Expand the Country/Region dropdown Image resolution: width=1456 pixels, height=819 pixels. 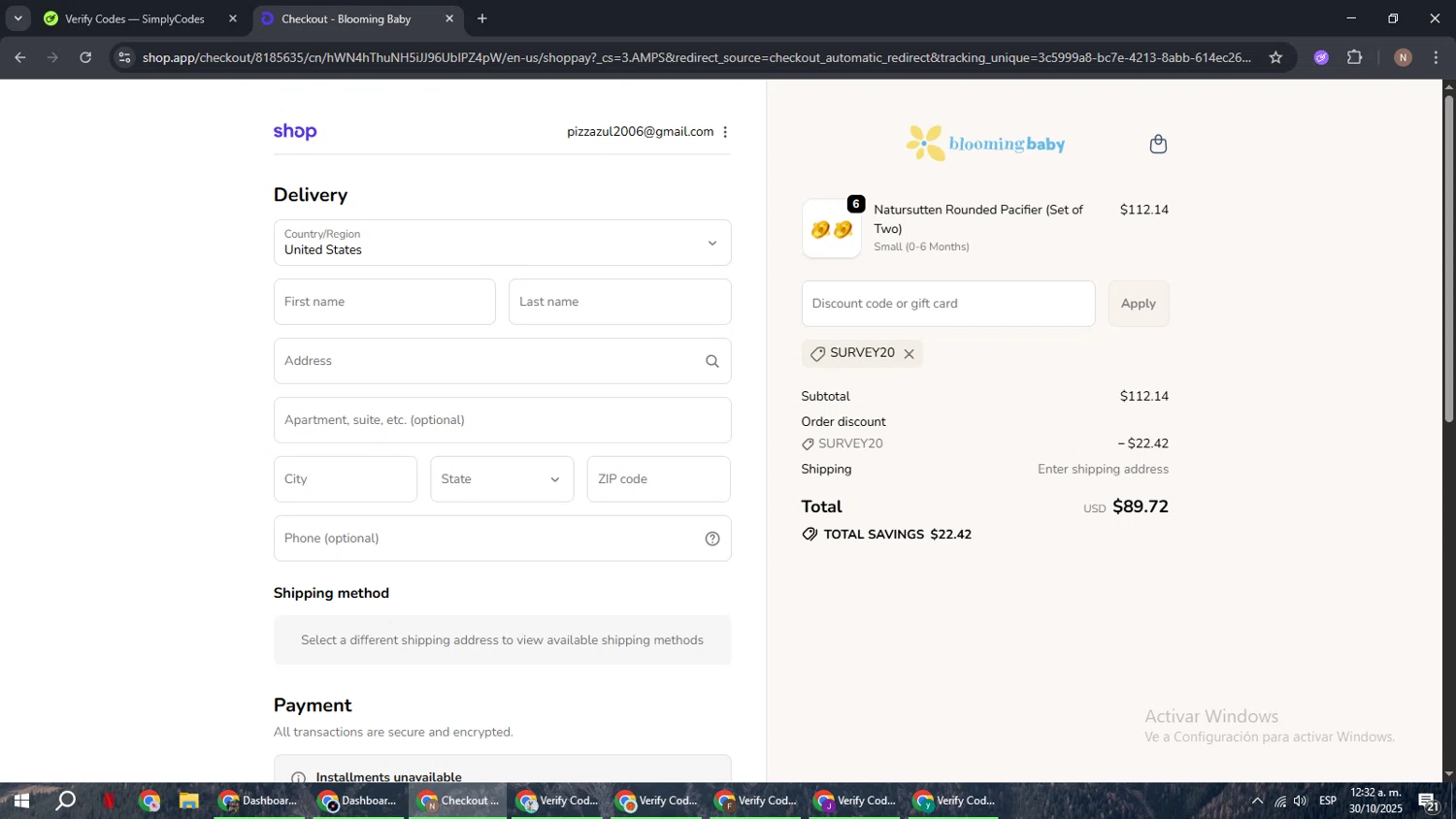pyautogui.click(x=502, y=243)
